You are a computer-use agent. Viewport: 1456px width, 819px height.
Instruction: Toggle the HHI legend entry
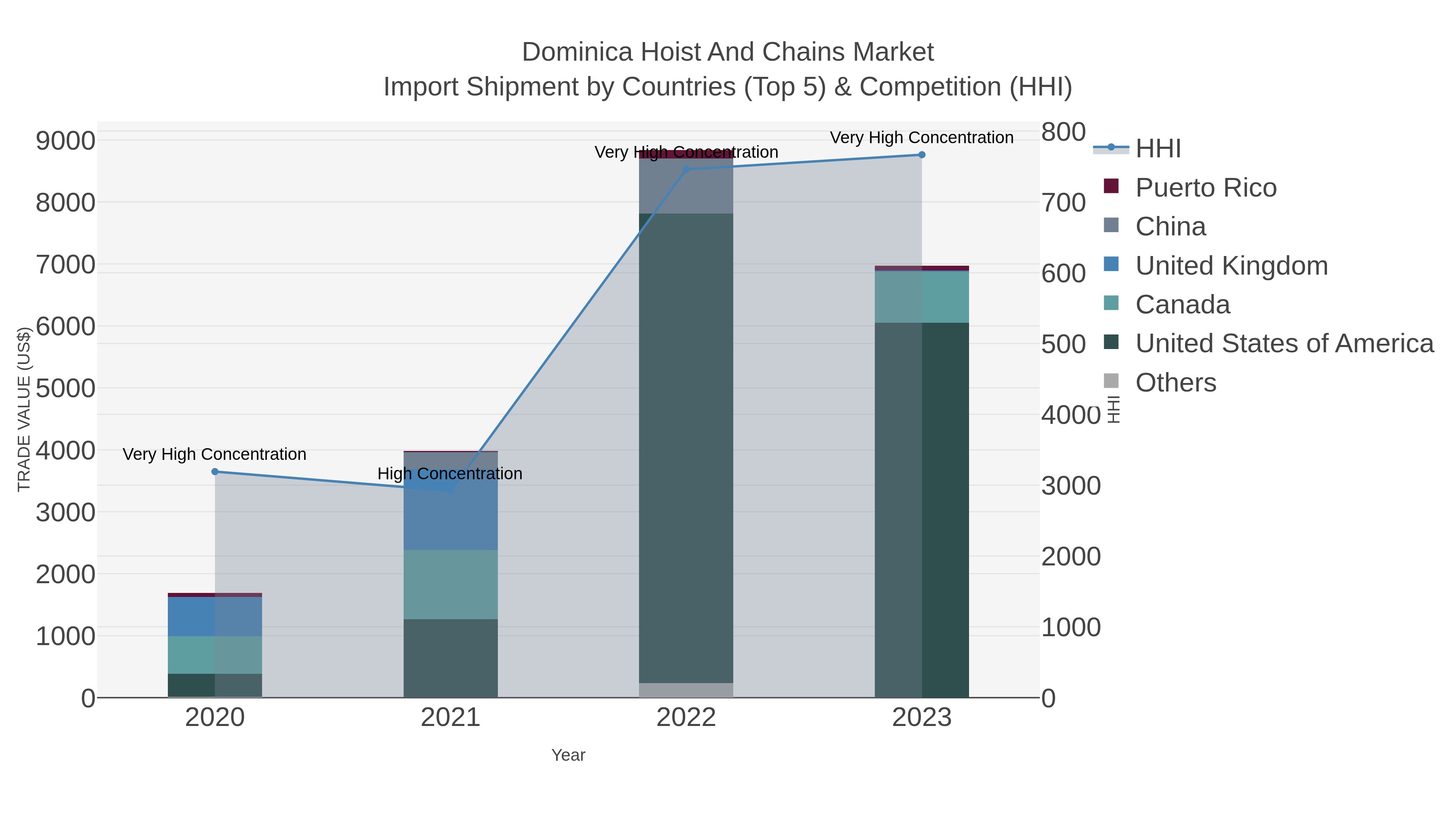coord(1137,149)
